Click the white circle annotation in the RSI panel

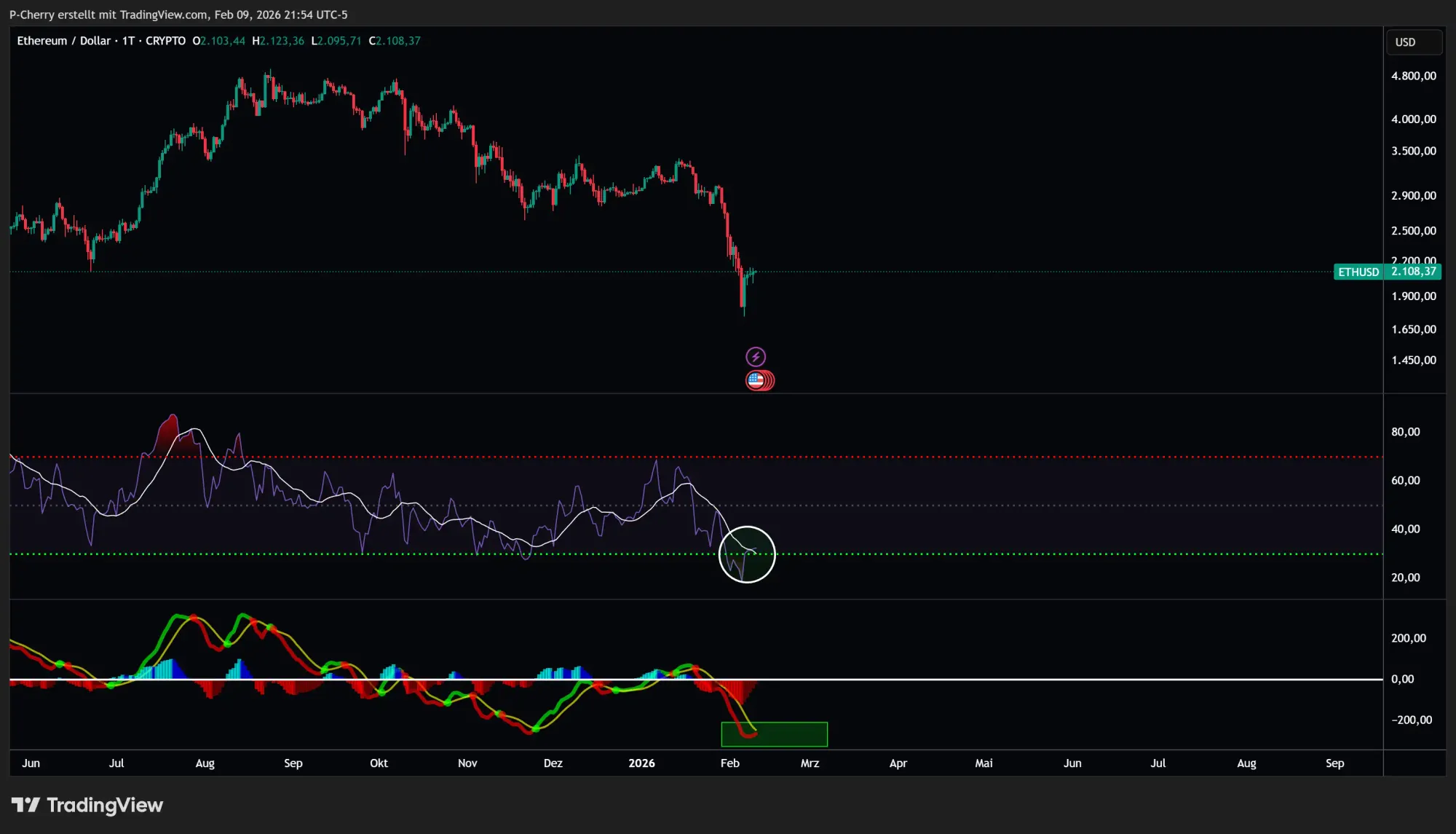coord(747,554)
